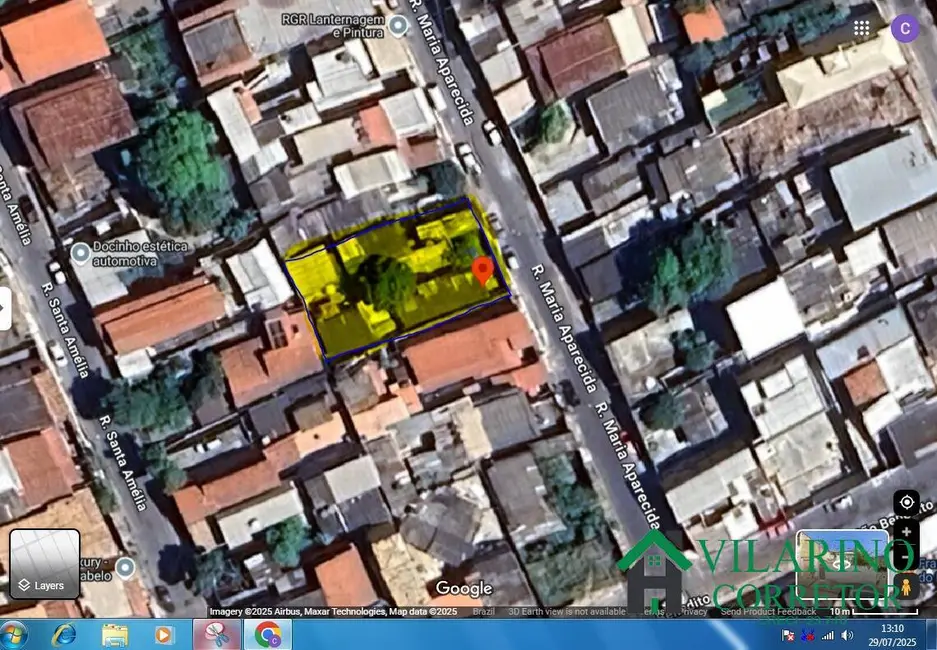Expand the collapsed side panel arrow
The width and height of the screenshot is (937, 650).
5,308
